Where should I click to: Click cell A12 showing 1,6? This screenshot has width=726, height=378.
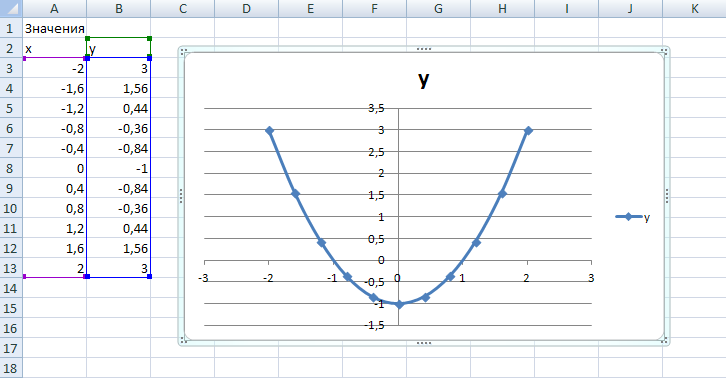click(x=55, y=248)
